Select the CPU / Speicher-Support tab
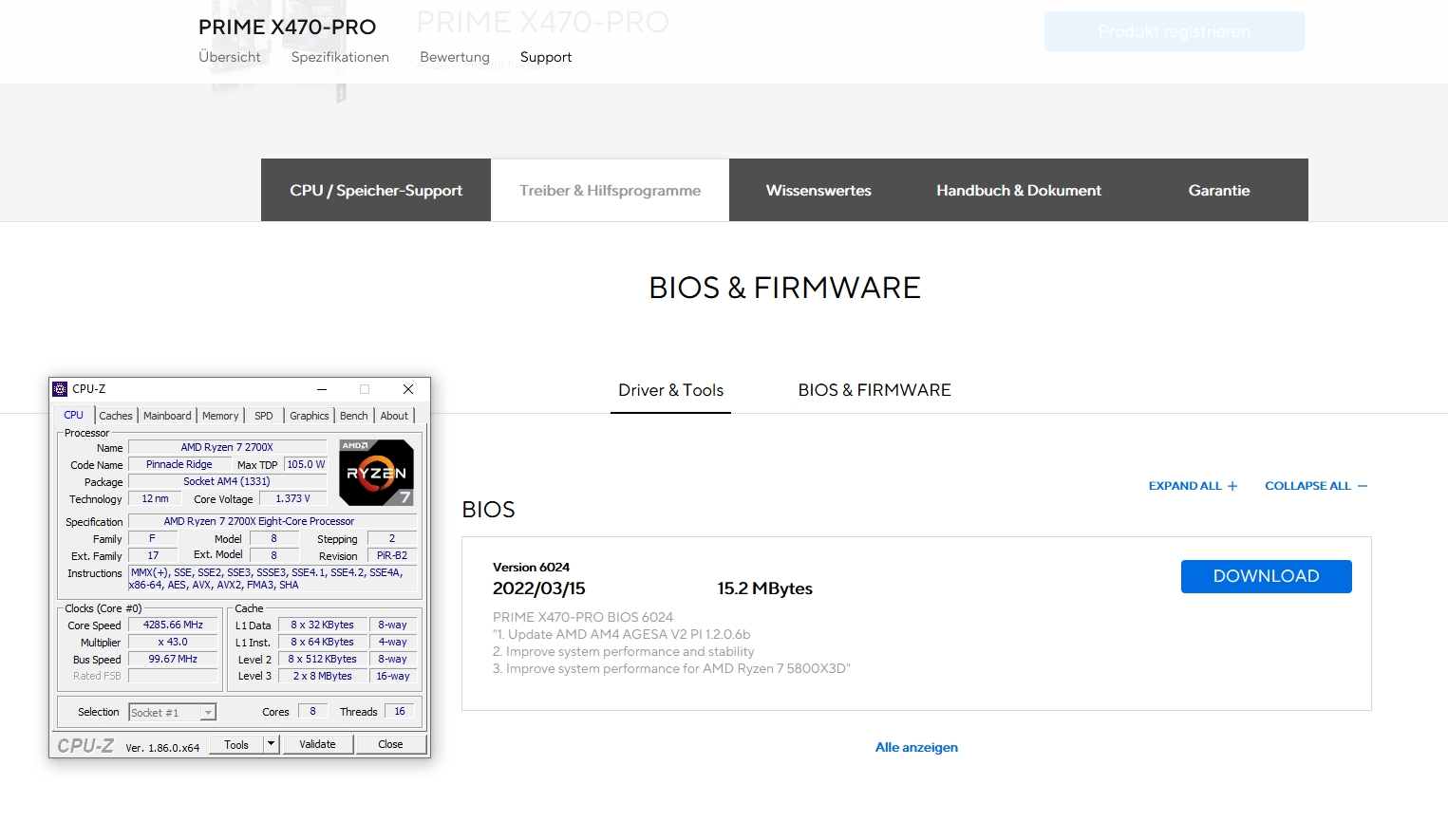This screenshot has height=840, width=1448. (376, 190)
